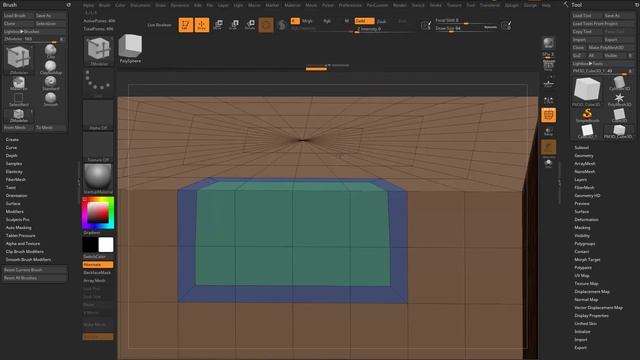Image resolution: width=640 pixels, height=360 pixels.
Task: Toggle BackfaceMask option
Action: tap(98, 273)
